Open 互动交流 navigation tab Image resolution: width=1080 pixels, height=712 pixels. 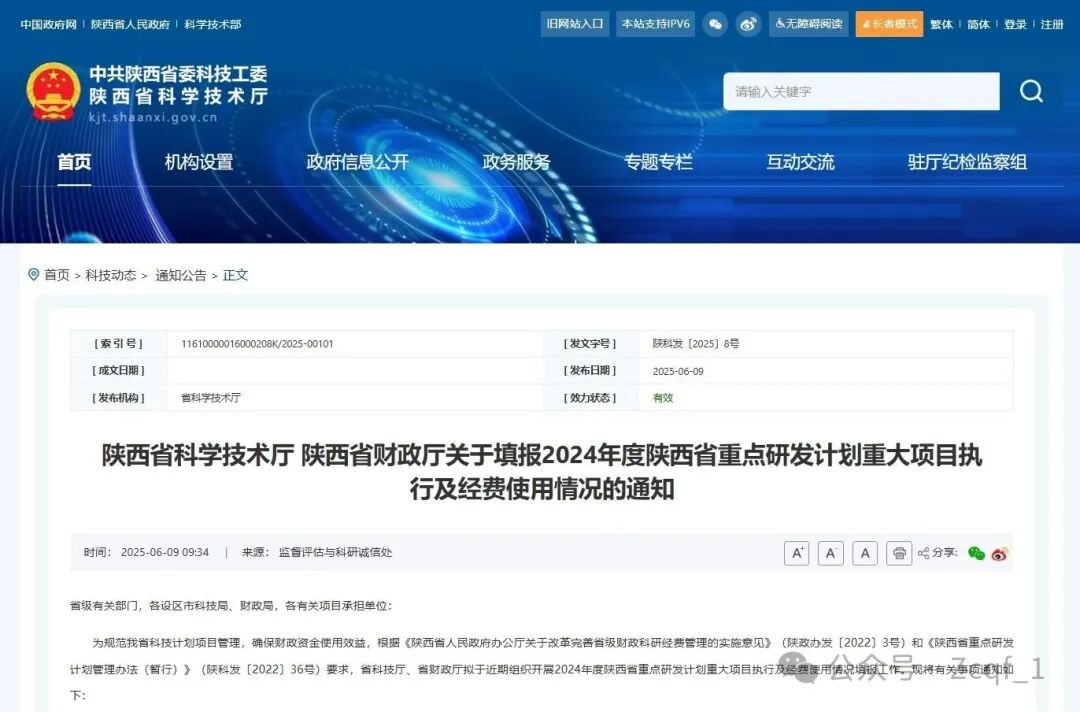point(800,162)
